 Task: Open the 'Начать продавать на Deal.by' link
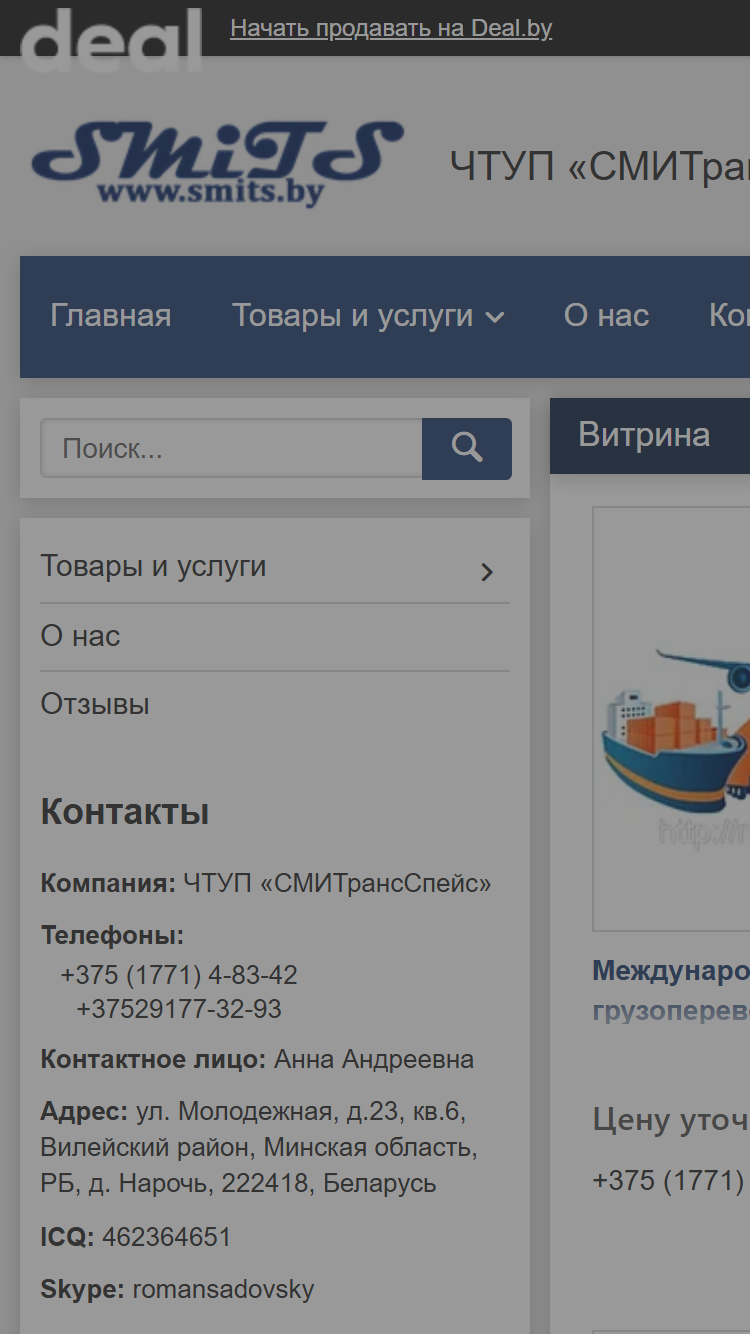(391, 28)
